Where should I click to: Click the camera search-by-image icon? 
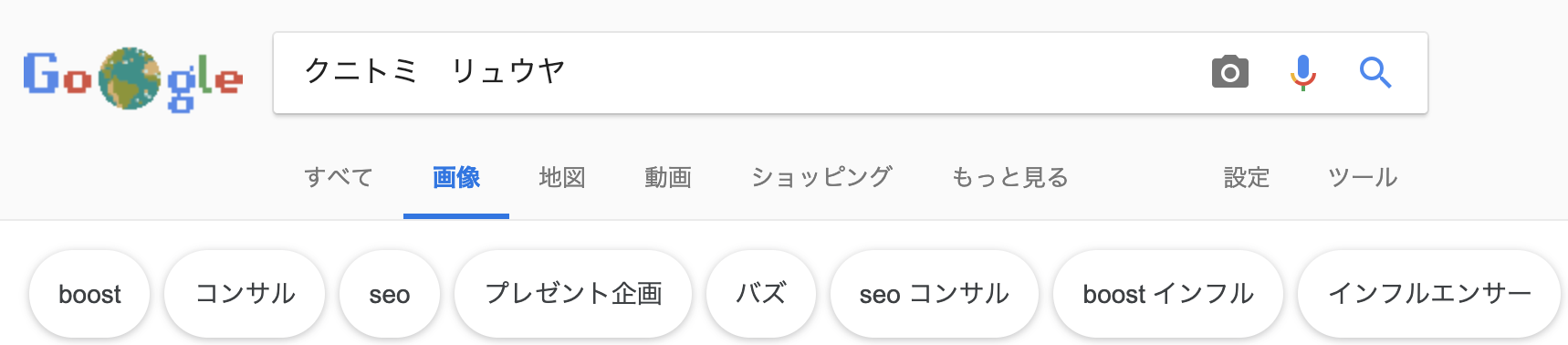click(x=1229, y=72)
